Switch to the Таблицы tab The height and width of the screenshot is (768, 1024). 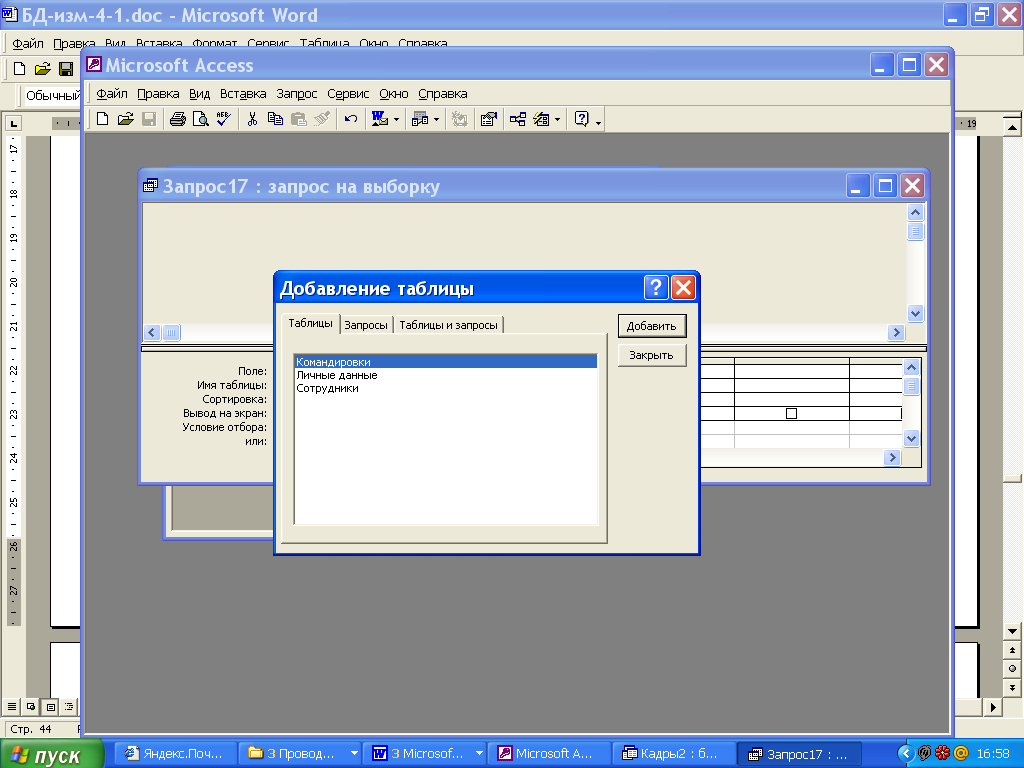pyautogui.click(x=310, y=323)
